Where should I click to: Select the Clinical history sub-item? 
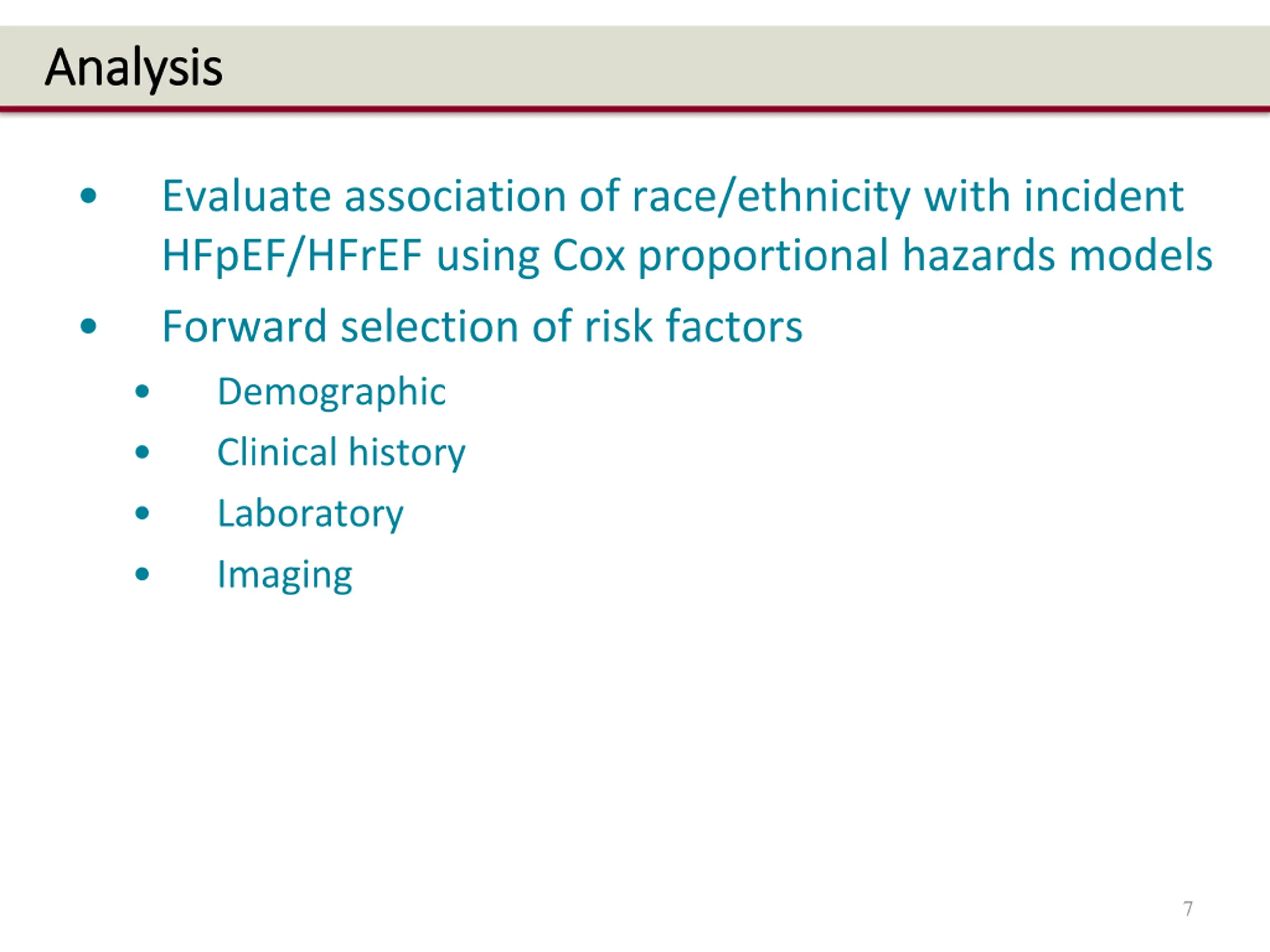click(x=341, y=453)
